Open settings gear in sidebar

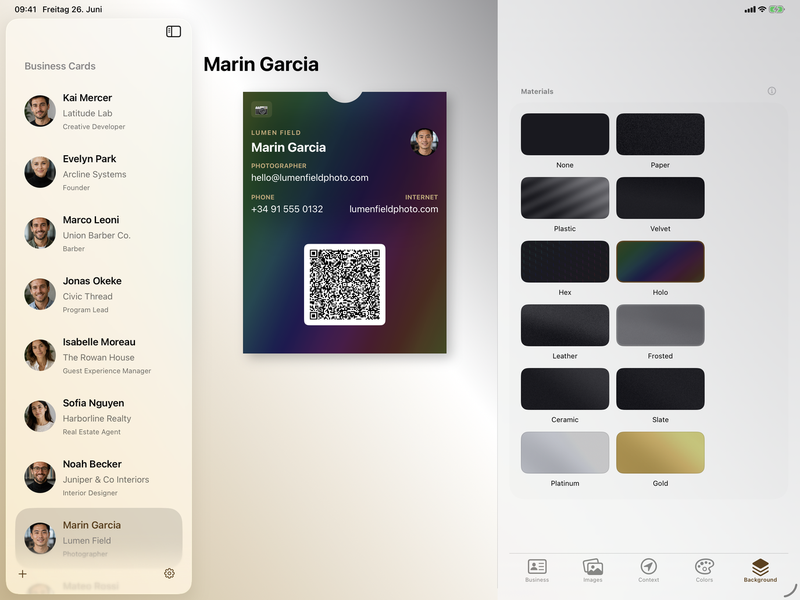[169, 573]
